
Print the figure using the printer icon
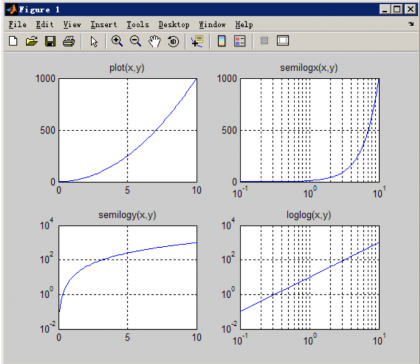click(x=69, y=41)
